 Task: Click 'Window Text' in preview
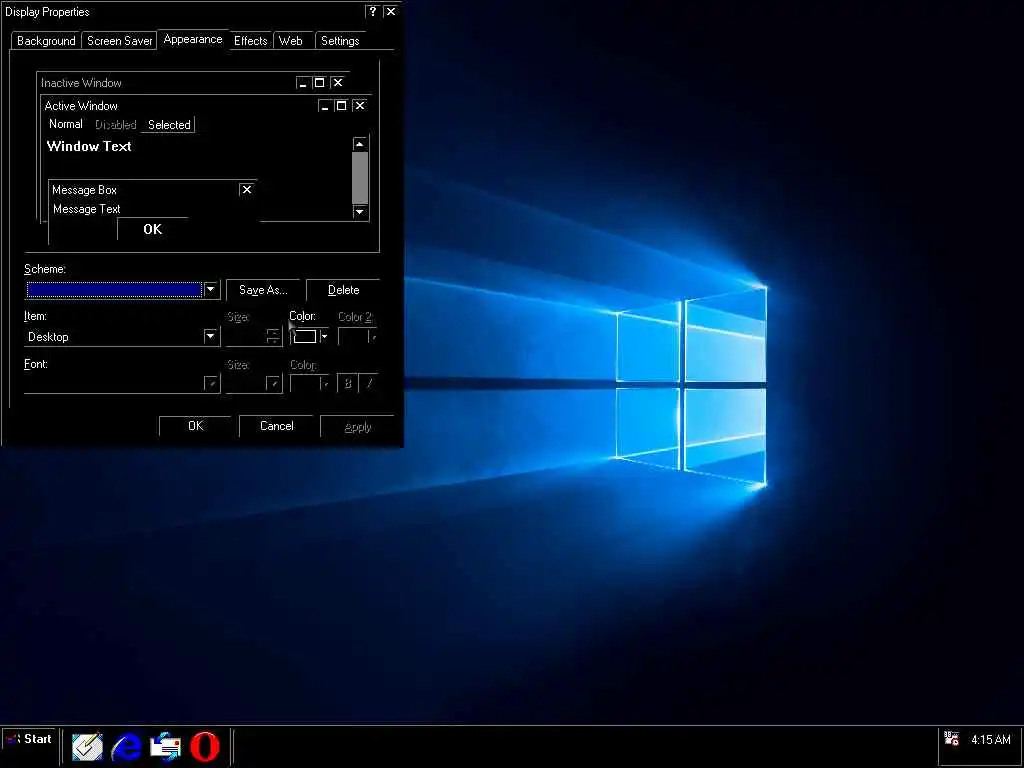coord(89,146)
